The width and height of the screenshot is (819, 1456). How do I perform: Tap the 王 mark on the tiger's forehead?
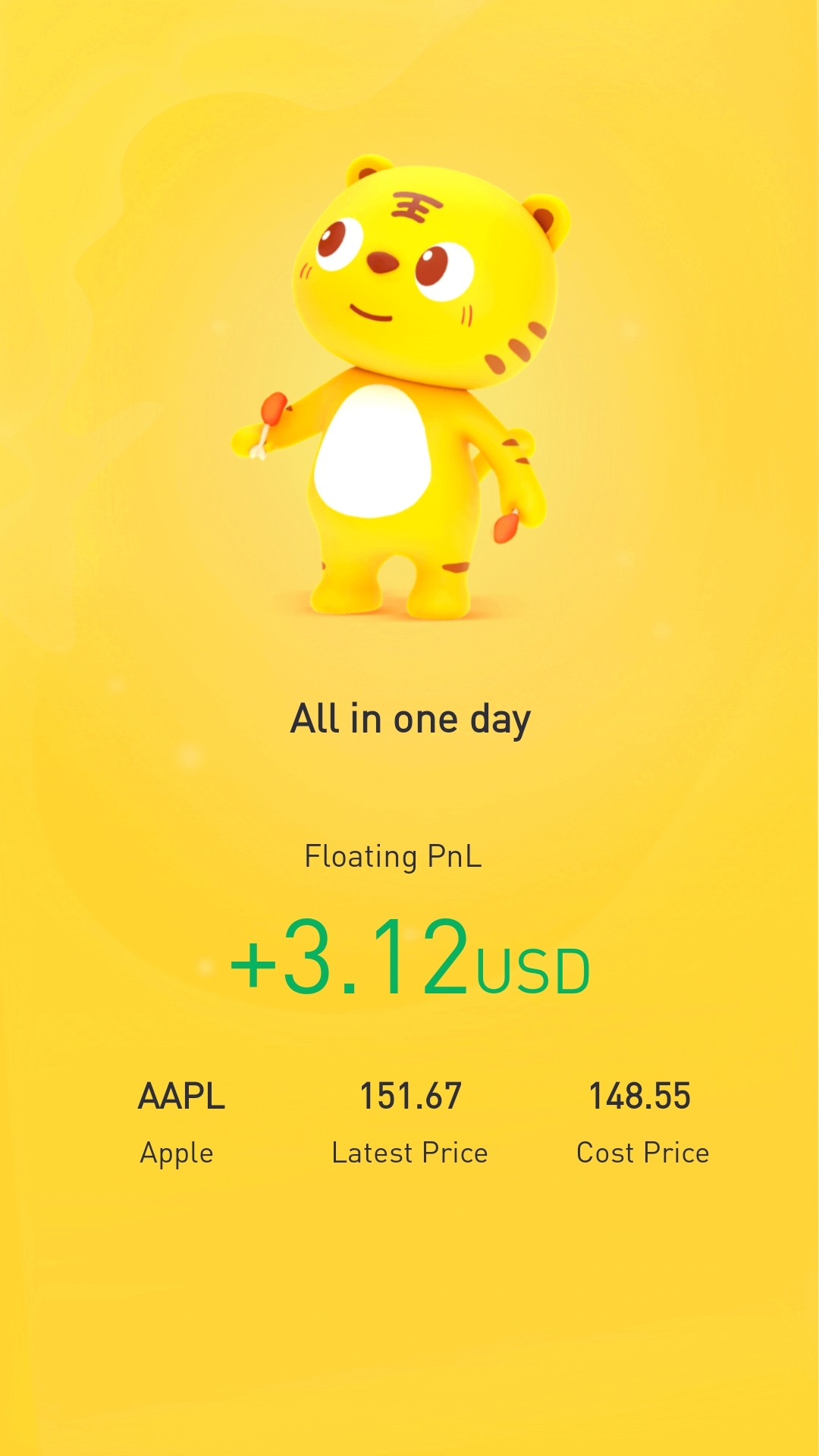pos(416,206)
